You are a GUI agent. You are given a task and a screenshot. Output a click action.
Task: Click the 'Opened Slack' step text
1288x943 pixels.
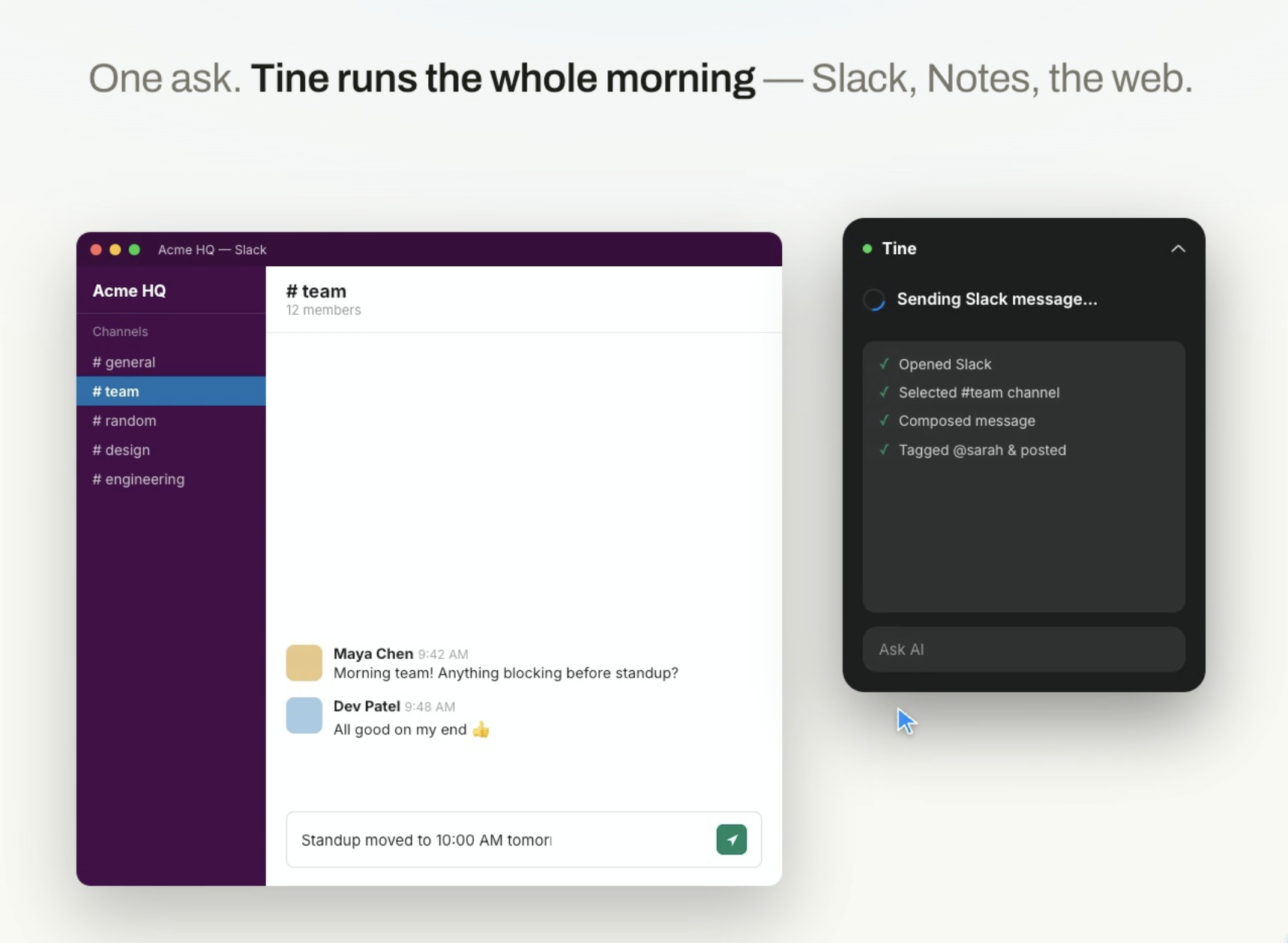[x=945, y=364]
